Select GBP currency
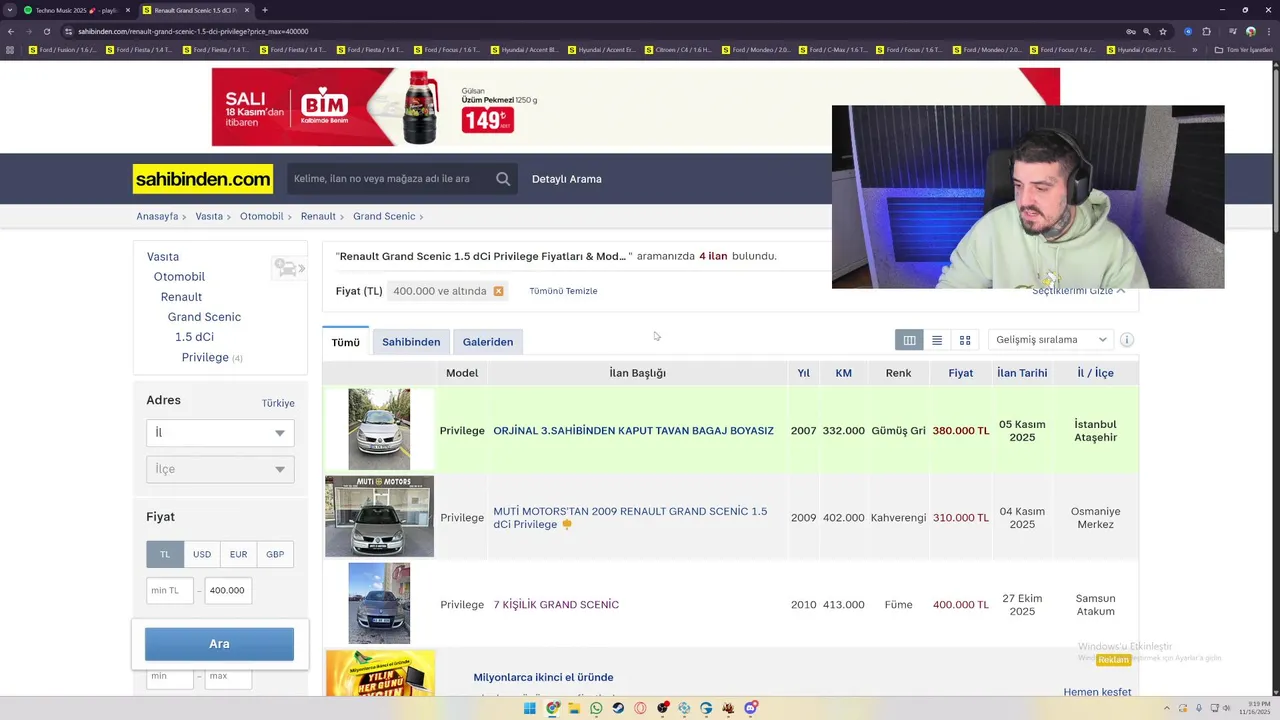 [275, 554]
